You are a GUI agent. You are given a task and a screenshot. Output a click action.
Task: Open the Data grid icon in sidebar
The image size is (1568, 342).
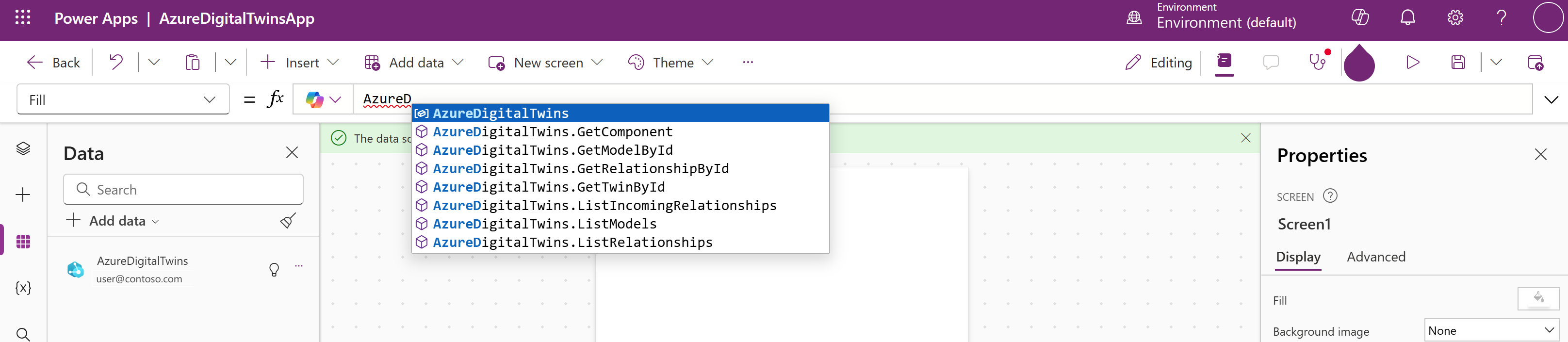(23, 242)
